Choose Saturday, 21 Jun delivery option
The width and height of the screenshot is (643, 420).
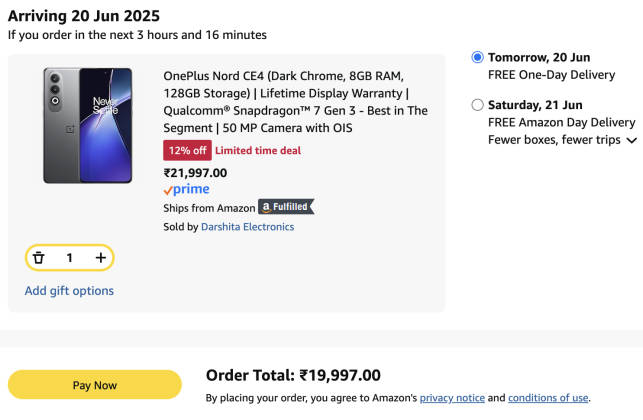pyautogui.click(x=477, y=105)
